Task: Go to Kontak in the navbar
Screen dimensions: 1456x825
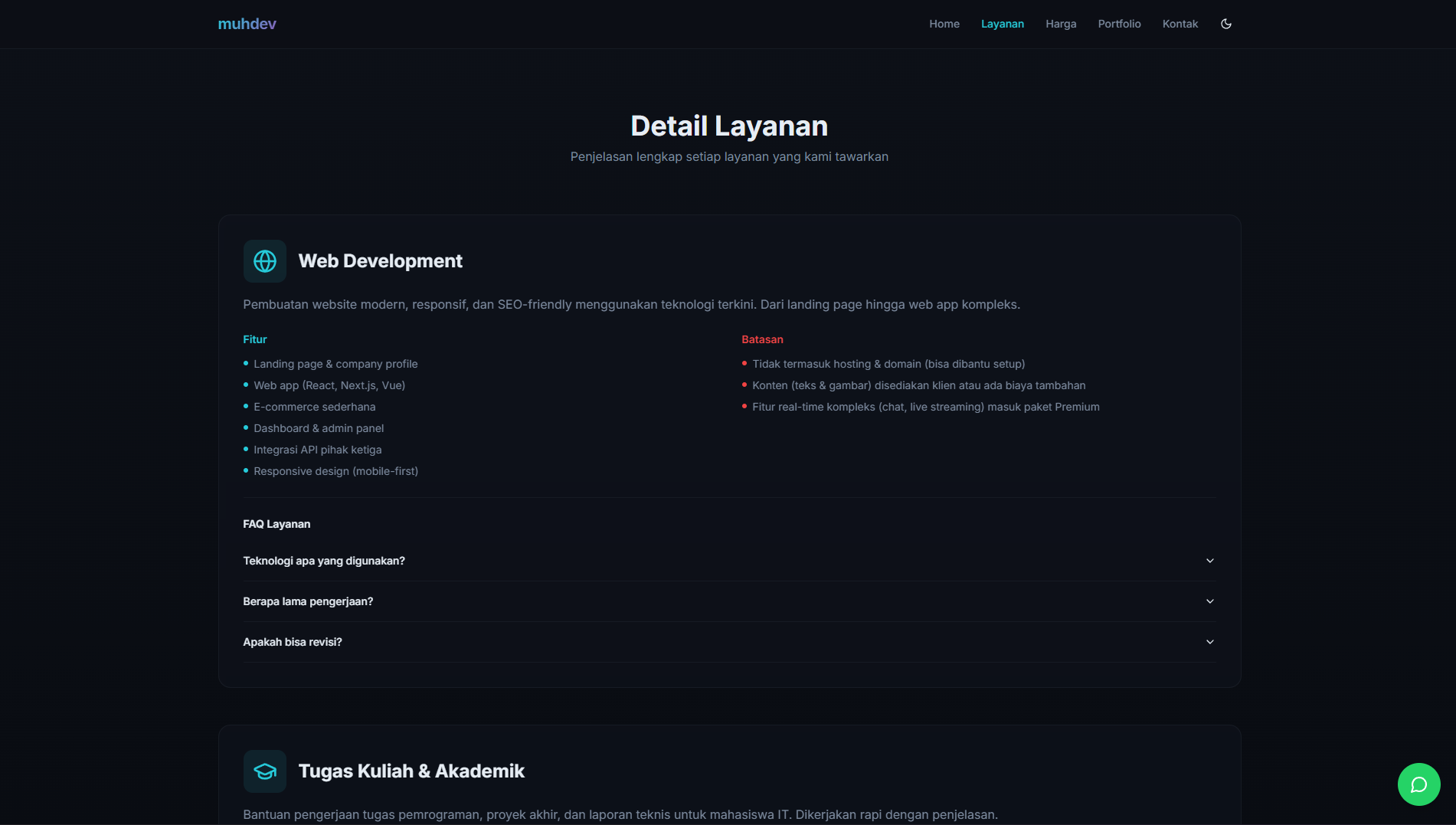Action: click(1180, 24)
